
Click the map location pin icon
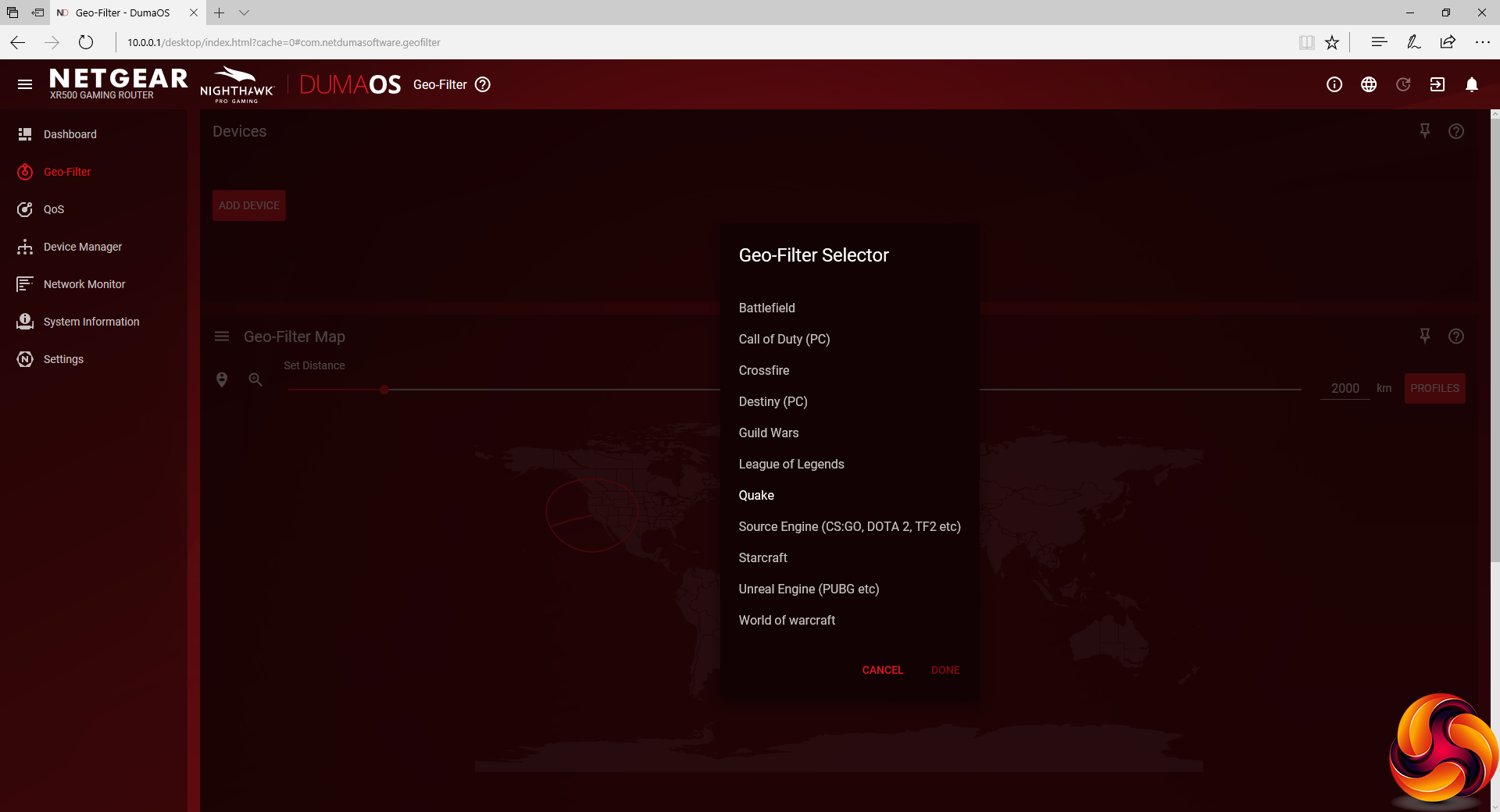tap(222, 379)
